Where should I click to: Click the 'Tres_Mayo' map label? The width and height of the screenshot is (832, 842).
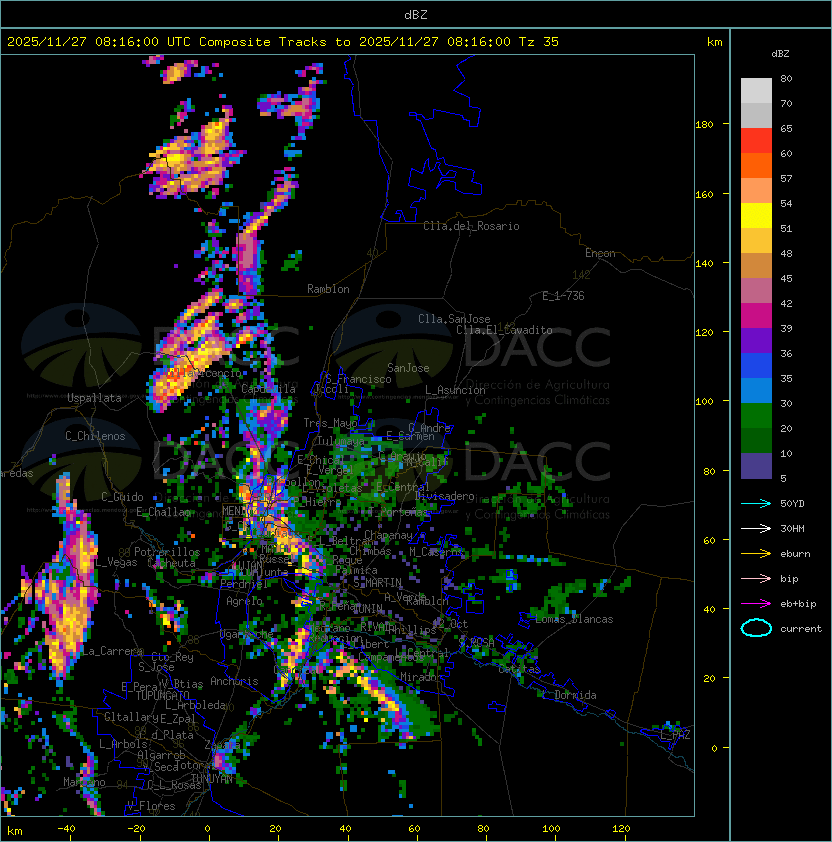330,423
